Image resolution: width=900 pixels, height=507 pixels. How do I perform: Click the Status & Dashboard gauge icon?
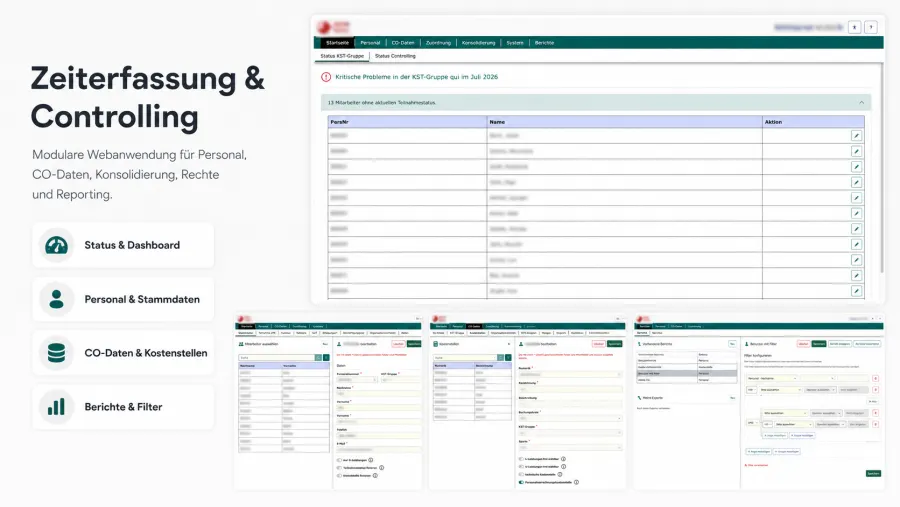pyautogui.click(x=56, y=245)
